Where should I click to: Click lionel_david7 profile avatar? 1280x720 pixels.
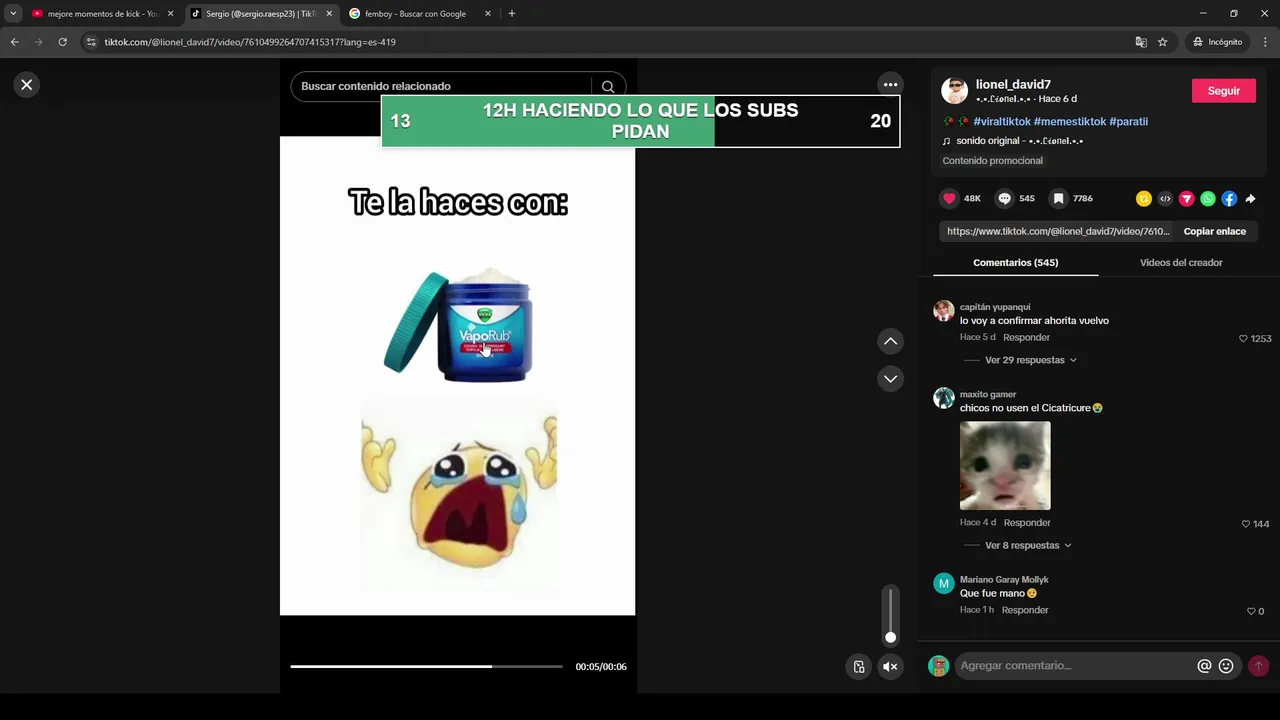955,91
